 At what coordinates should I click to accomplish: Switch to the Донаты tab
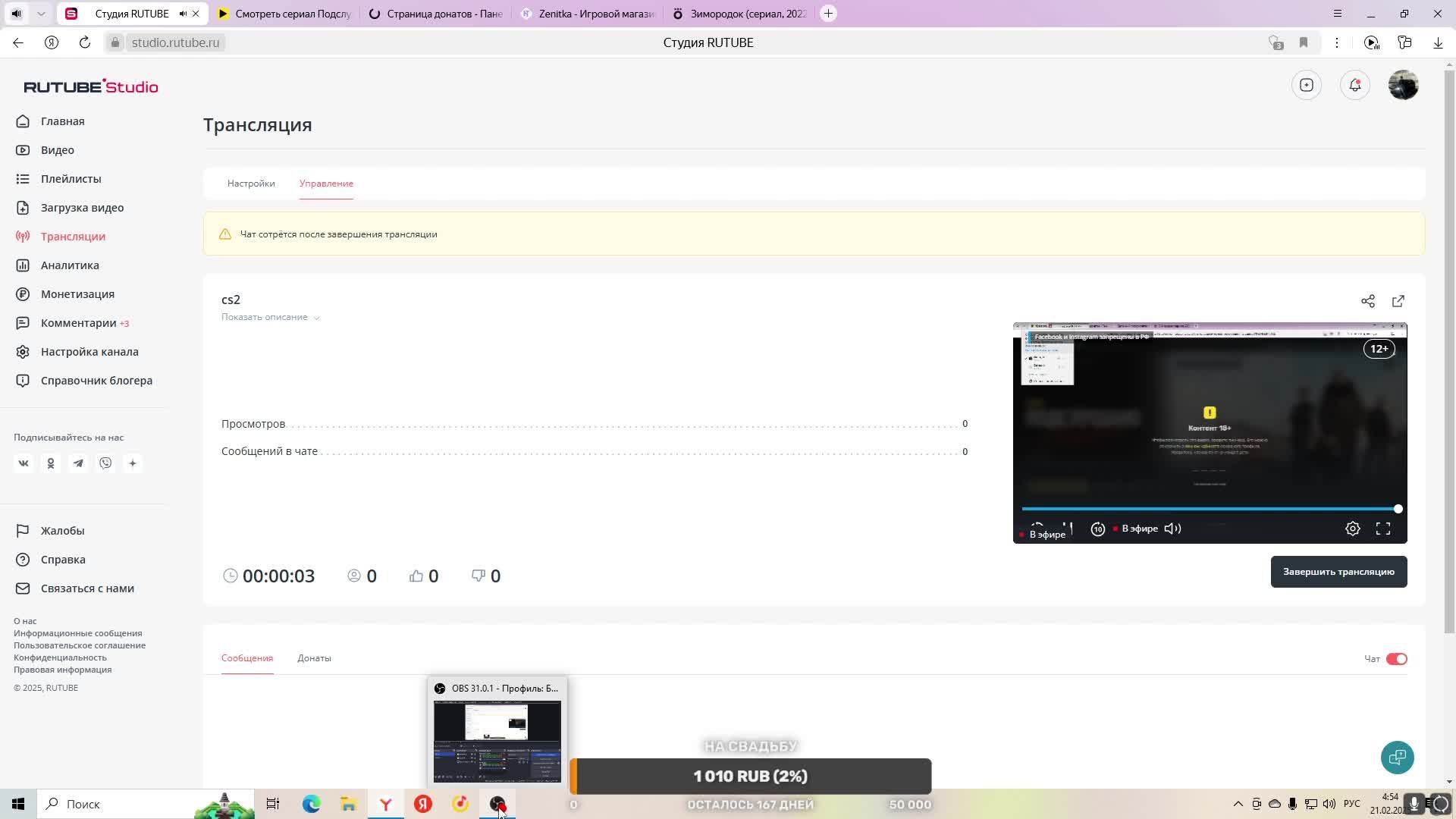coord(314,658)
